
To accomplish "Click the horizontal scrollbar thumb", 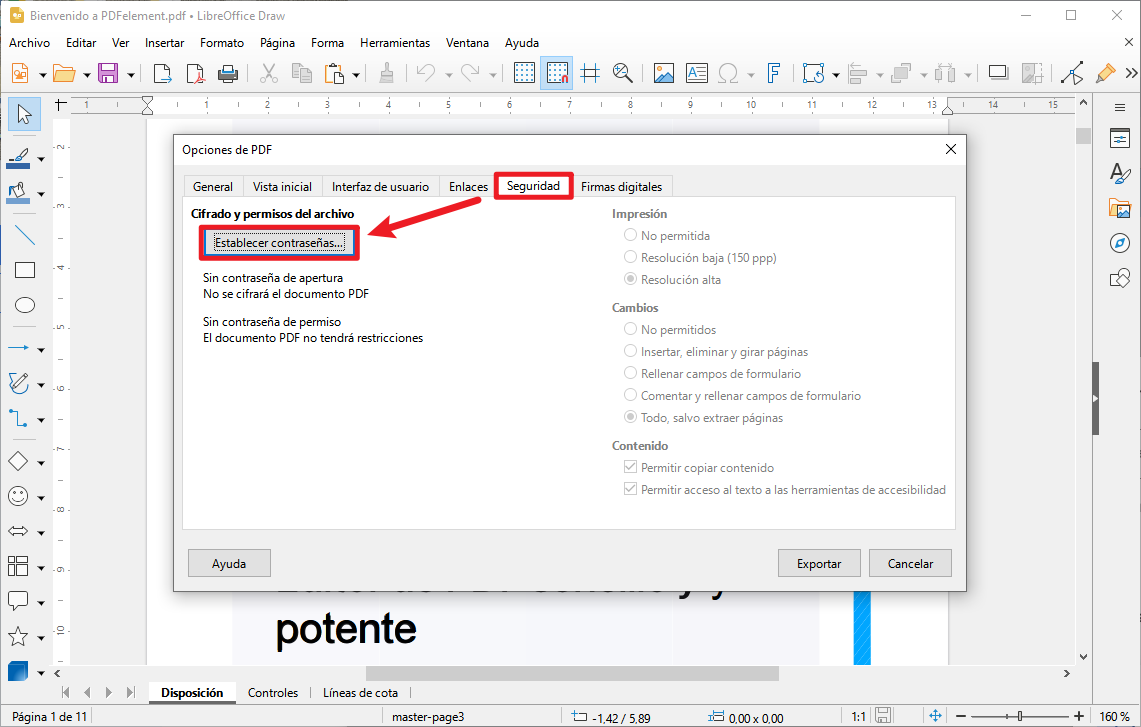I will pyautogui.click(x=572, y=673).
